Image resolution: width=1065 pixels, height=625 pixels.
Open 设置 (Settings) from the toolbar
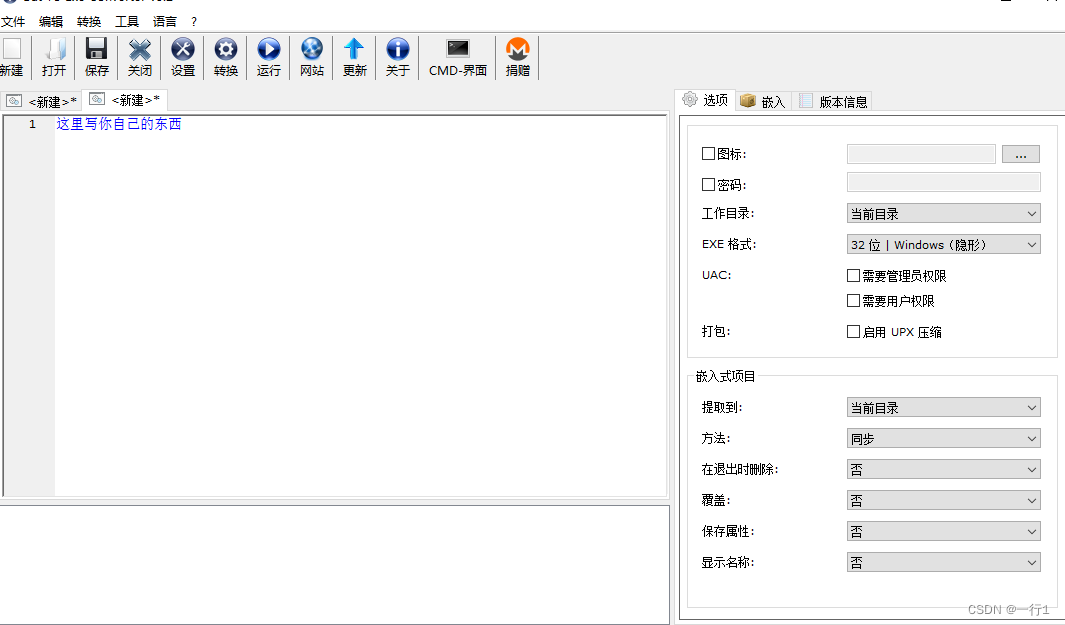pos(183,50)
